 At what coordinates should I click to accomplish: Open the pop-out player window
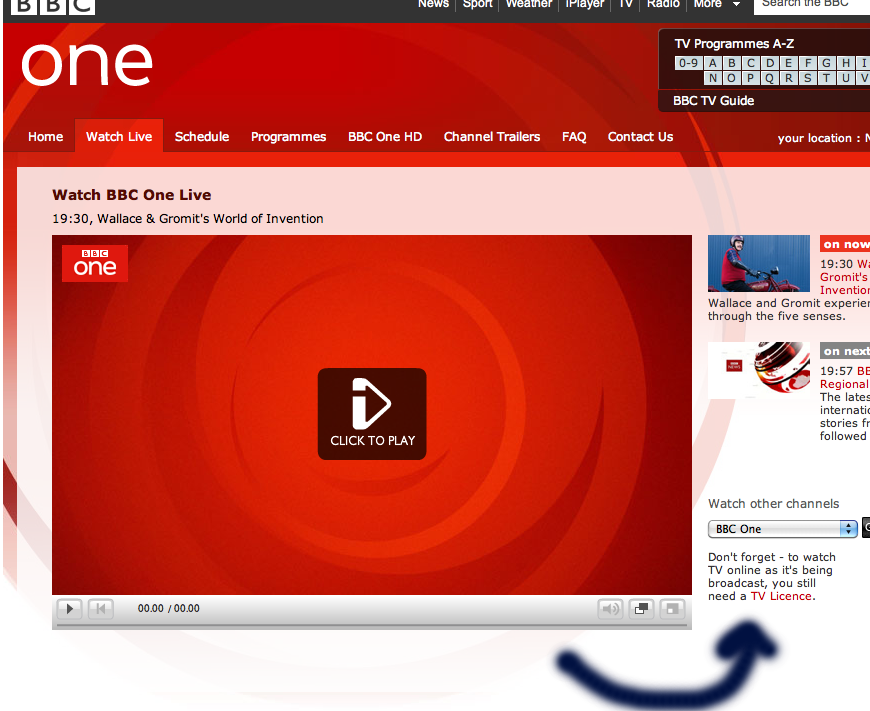click(x=641, y=608)
